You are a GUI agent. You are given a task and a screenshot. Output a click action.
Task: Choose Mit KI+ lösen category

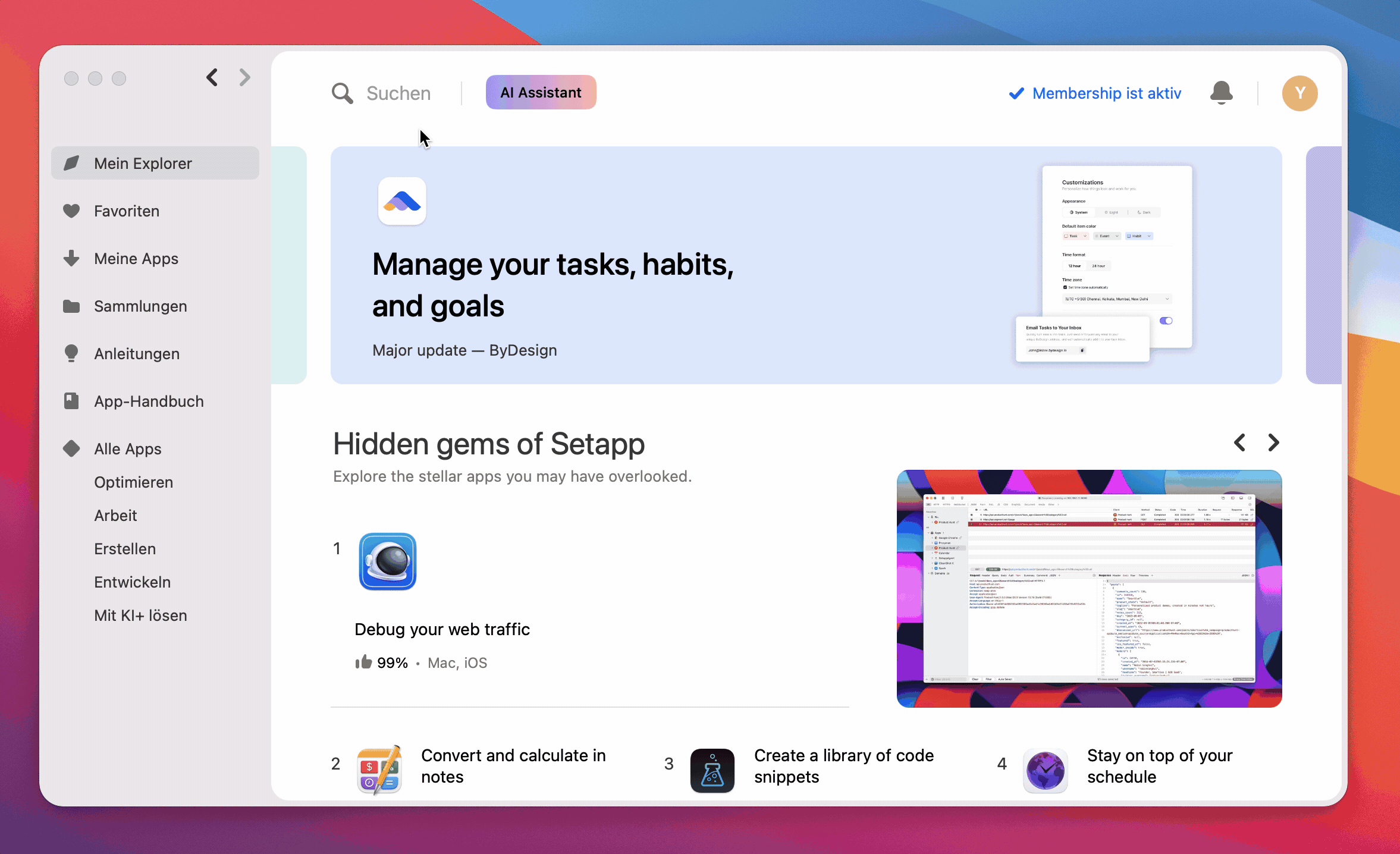coord(140,615)
